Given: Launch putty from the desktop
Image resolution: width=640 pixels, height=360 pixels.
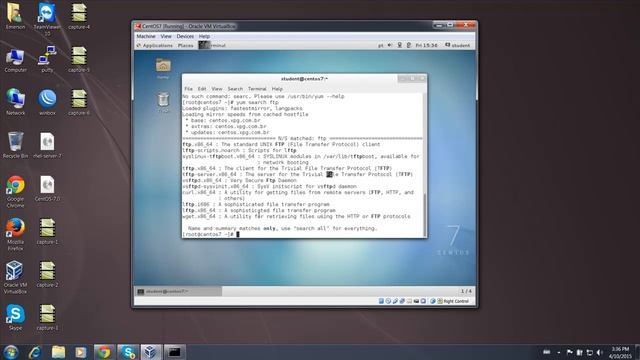Looking at the screenshot, I should pyautogui.click(x=47, y=59).
